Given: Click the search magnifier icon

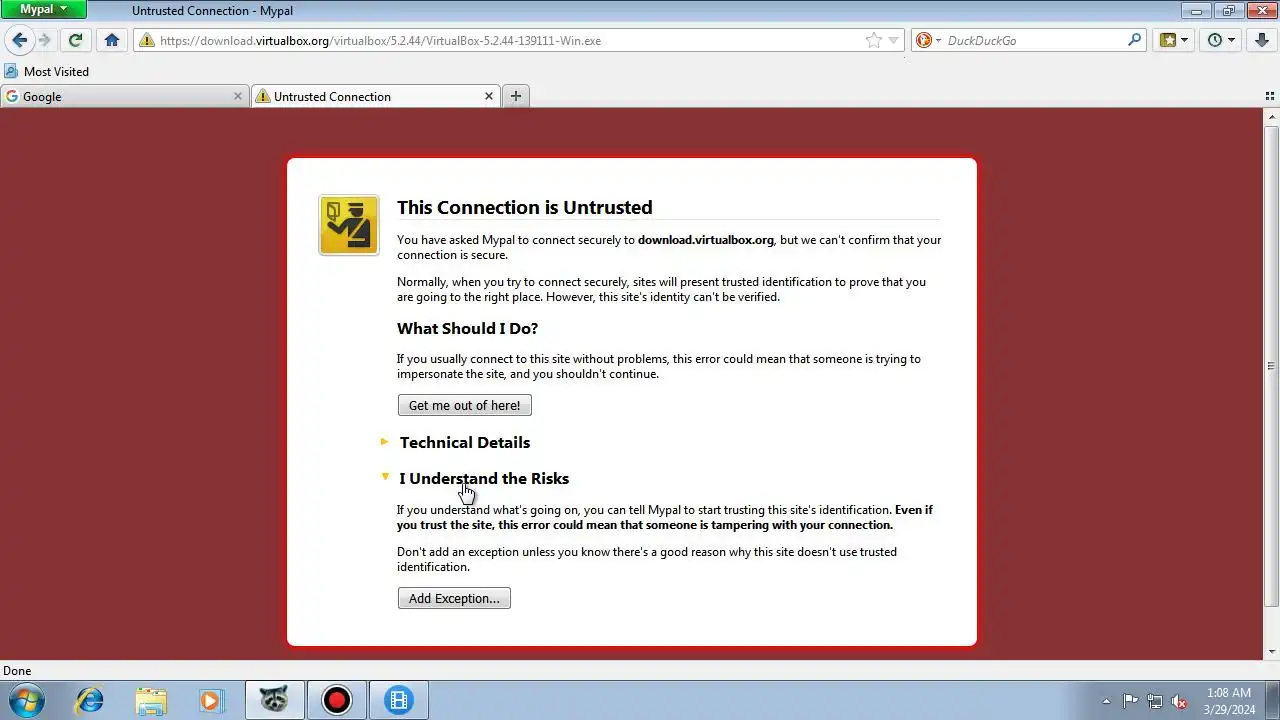Looking at the screenshot, I should (x=1134, y=40).
